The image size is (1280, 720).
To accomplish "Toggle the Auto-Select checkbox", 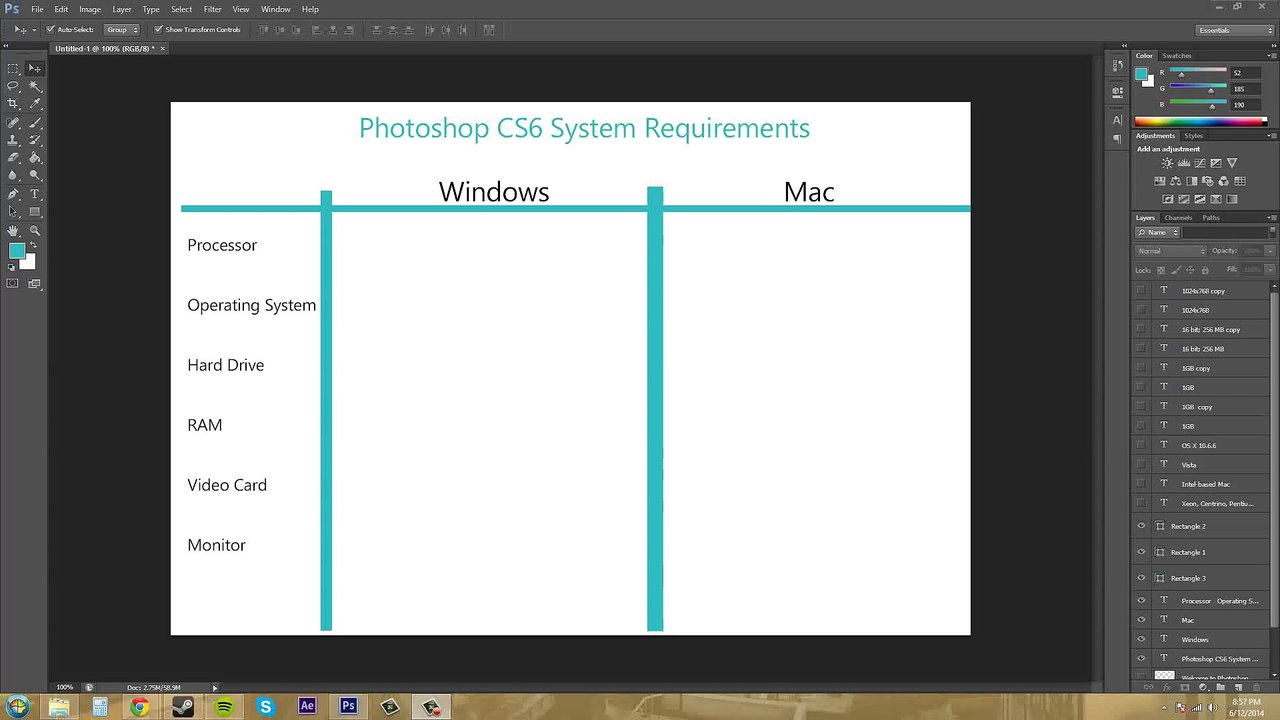I will (x=50, y=30).
